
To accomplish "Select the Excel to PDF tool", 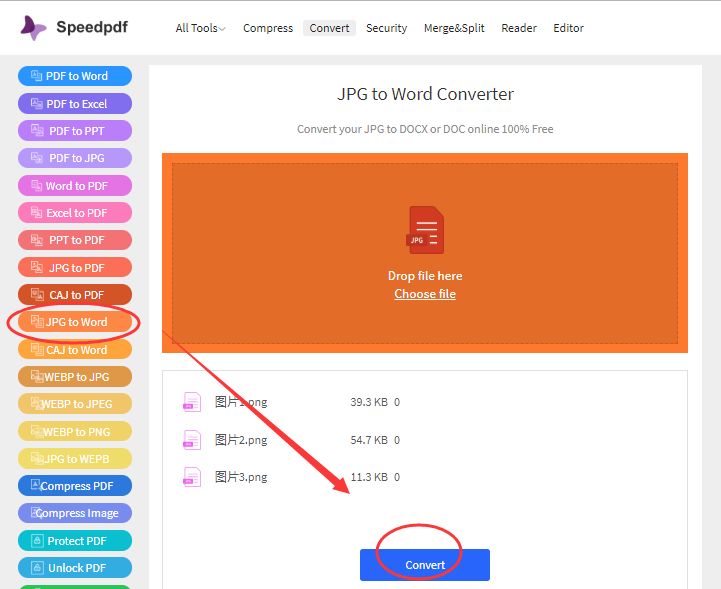I will pyautogui.click(x=75, y=212).
